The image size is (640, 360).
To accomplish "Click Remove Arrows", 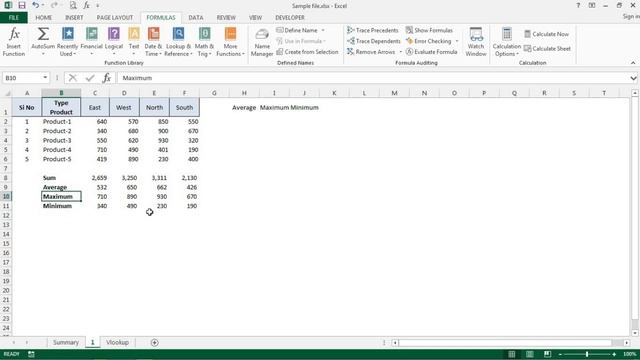I will click(371, 52).
